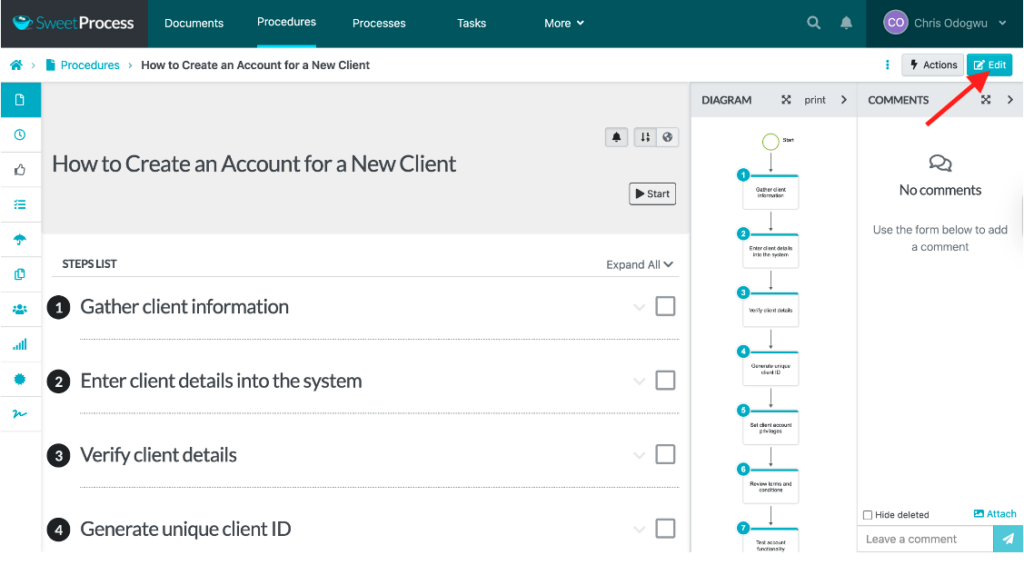This screenshot has height=565, width=1024.
Task: Send the comment with paper plane icon
Action: coord(1008,539)
